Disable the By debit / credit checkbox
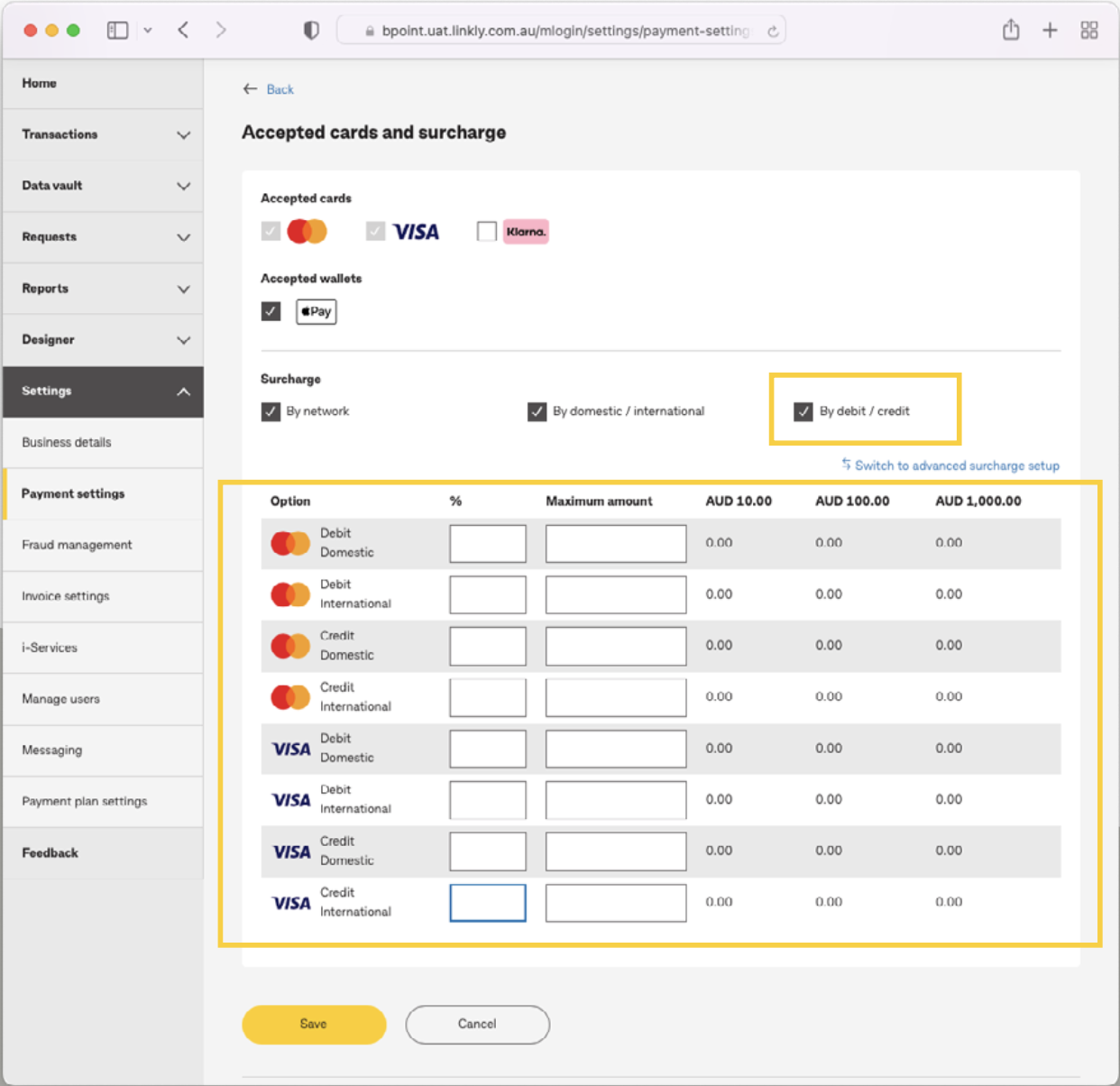 click(x=803, y=411)
